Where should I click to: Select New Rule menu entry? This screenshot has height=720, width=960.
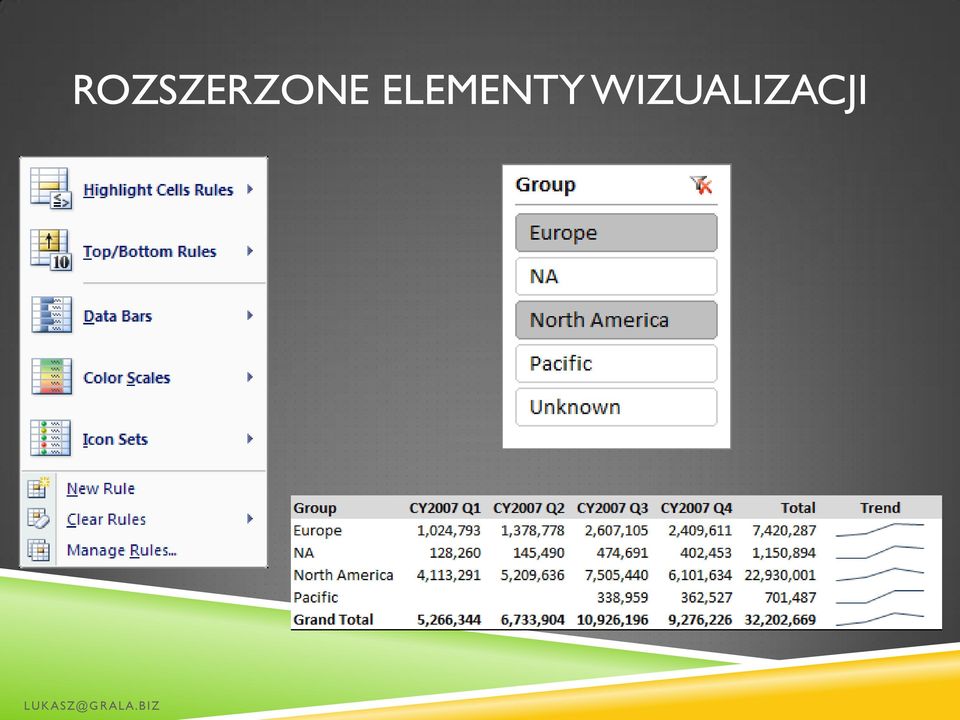[x=144, y=488]
